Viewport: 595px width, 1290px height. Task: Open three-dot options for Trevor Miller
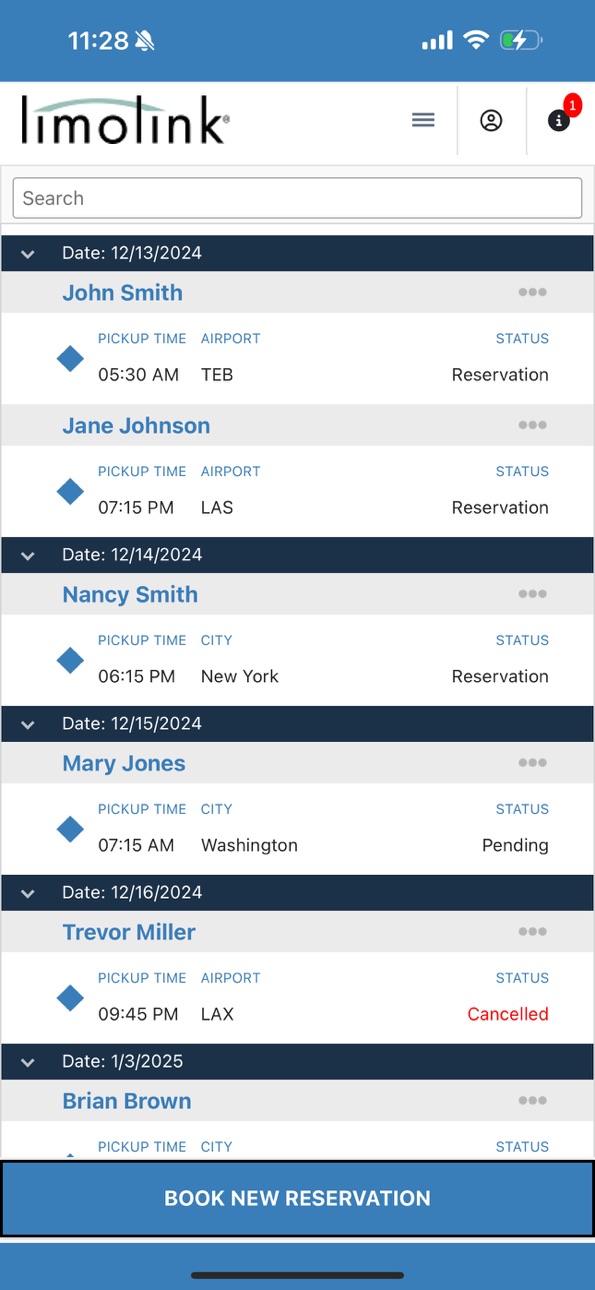[532, 932]
